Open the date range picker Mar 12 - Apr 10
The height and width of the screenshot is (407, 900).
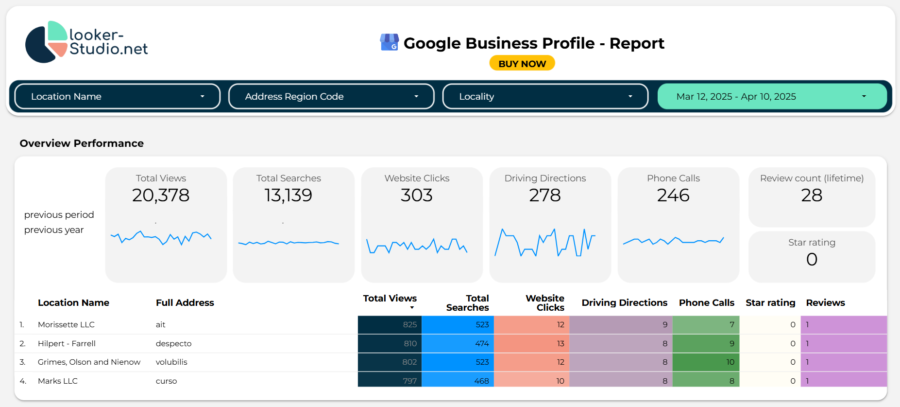pyautogui.click(x=771, y=96)
